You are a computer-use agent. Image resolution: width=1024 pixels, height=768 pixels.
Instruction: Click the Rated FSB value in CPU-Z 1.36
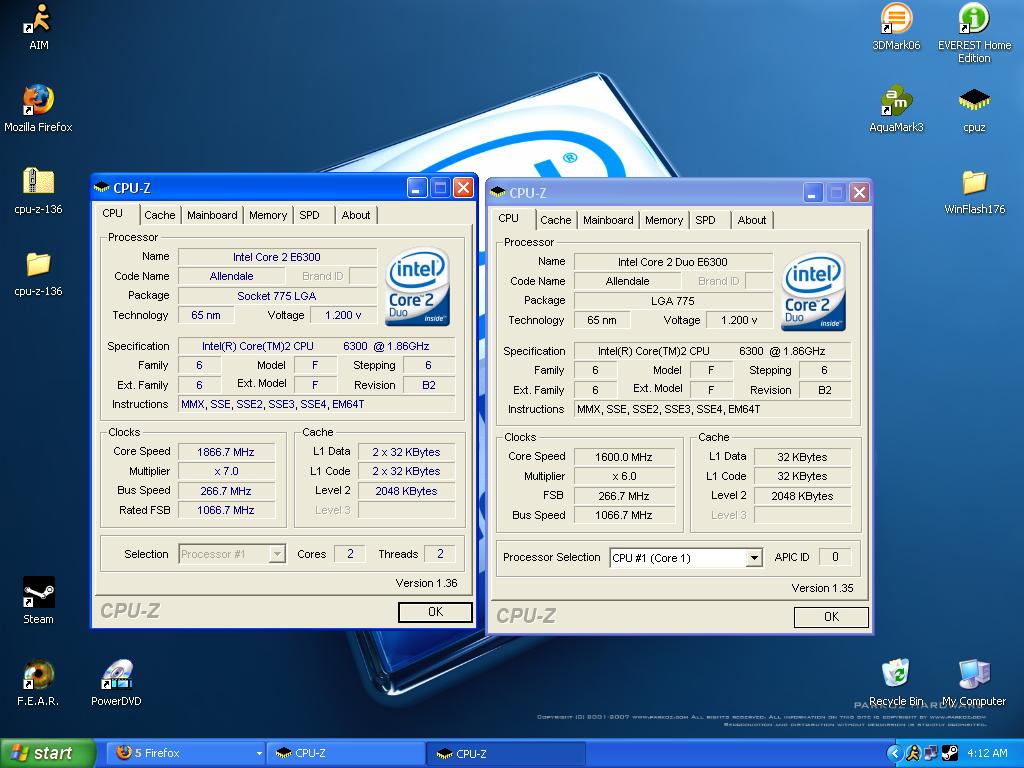[x=226, y=510]
